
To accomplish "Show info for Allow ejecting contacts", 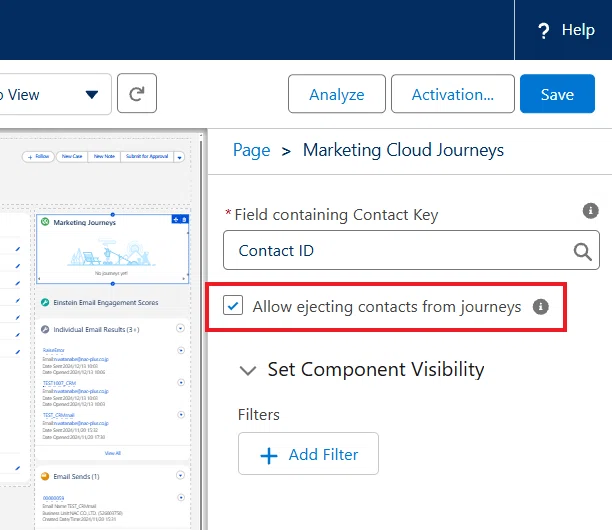I will pos(541,306).
